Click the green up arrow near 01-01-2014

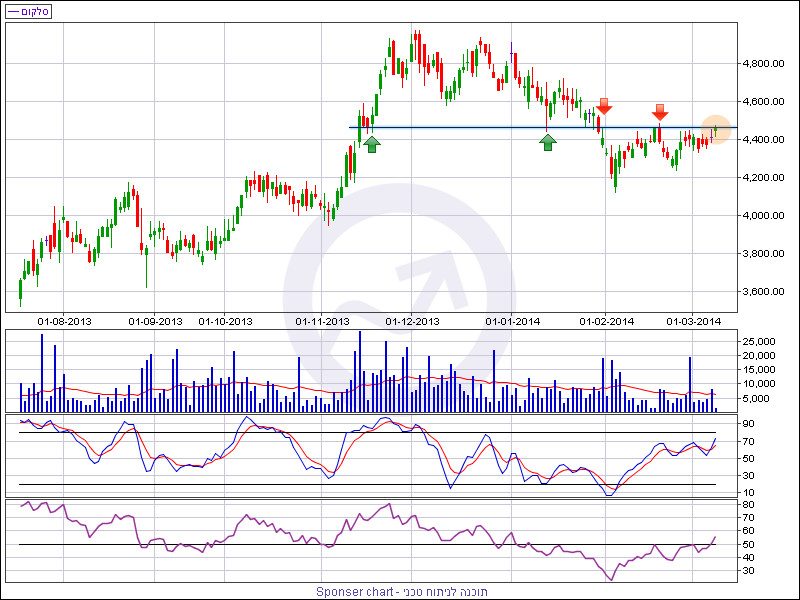pyautogui.click(x=548, y=143)
